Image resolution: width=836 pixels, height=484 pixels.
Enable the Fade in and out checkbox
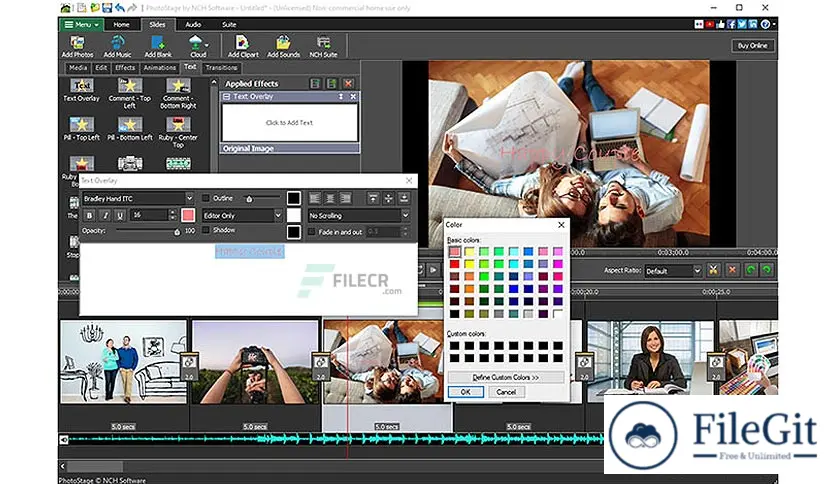coord(312,232)
